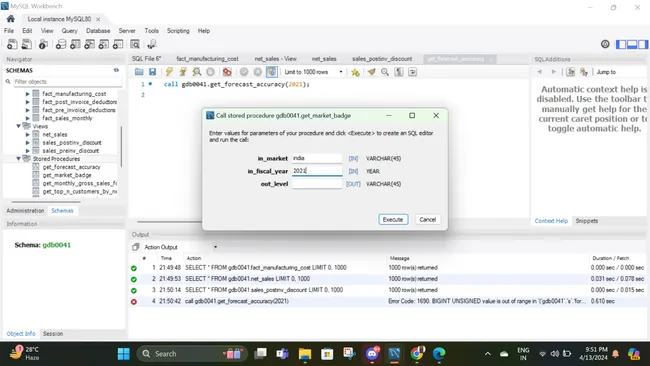Focus the out_level parameter field

pos(317,184)
